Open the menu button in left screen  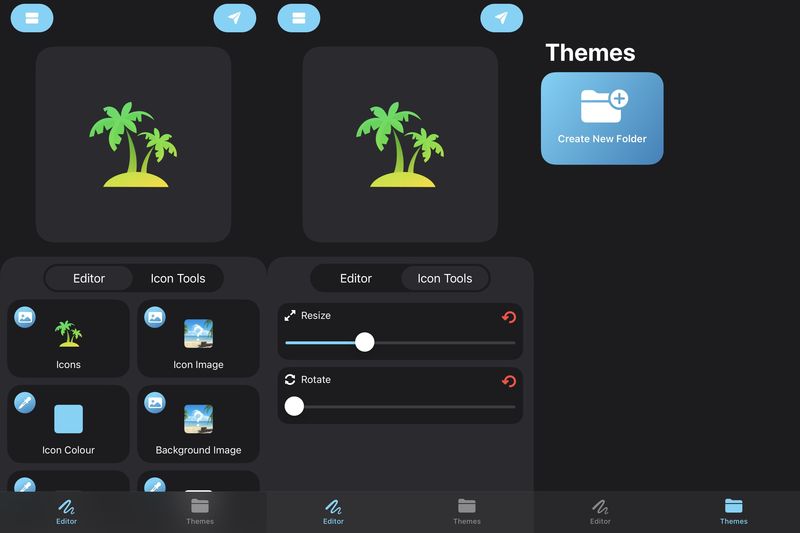pos(32,18)
